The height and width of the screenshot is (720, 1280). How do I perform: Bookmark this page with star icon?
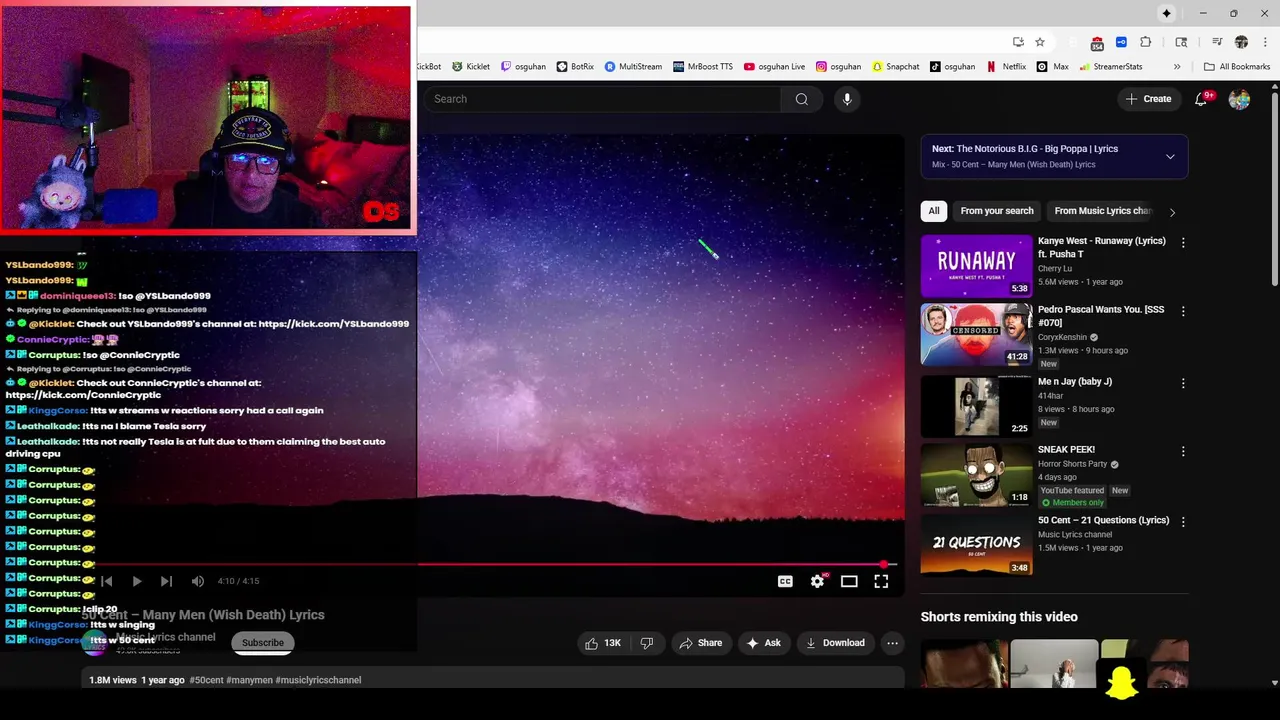(1040, 42)
